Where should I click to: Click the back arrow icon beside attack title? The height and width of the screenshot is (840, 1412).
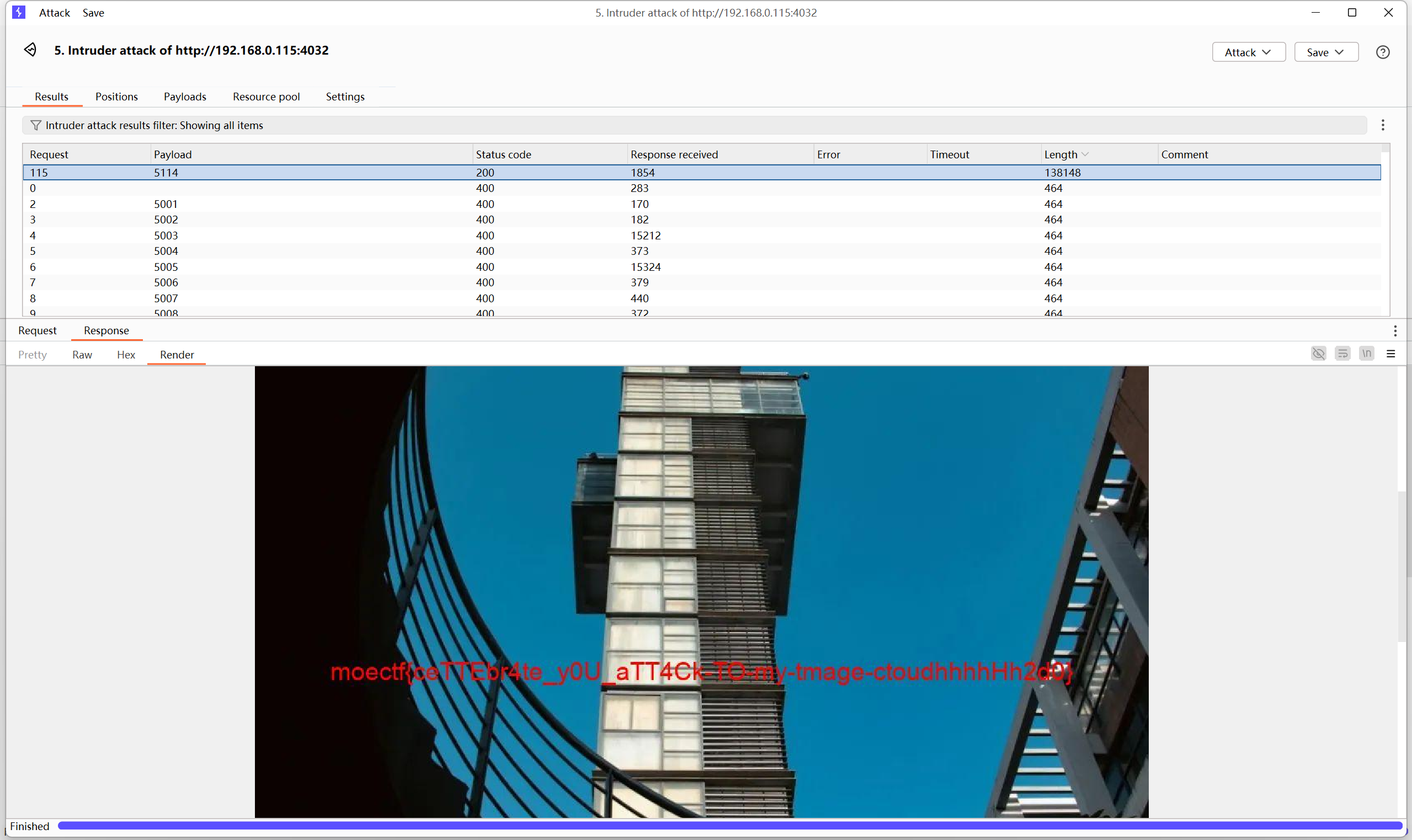pyautogui.click(x=30, y=50)
